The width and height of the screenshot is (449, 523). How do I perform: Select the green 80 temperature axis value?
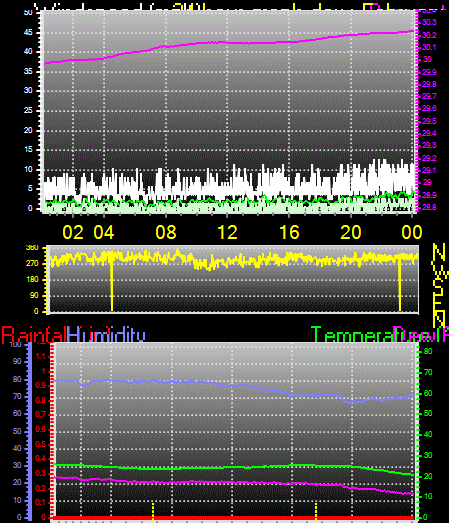(428, 351)
